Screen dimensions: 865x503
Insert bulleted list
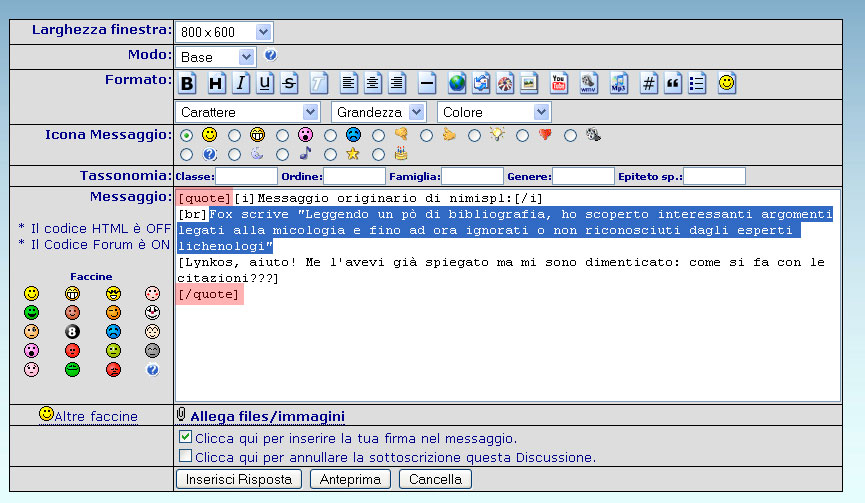697,83
